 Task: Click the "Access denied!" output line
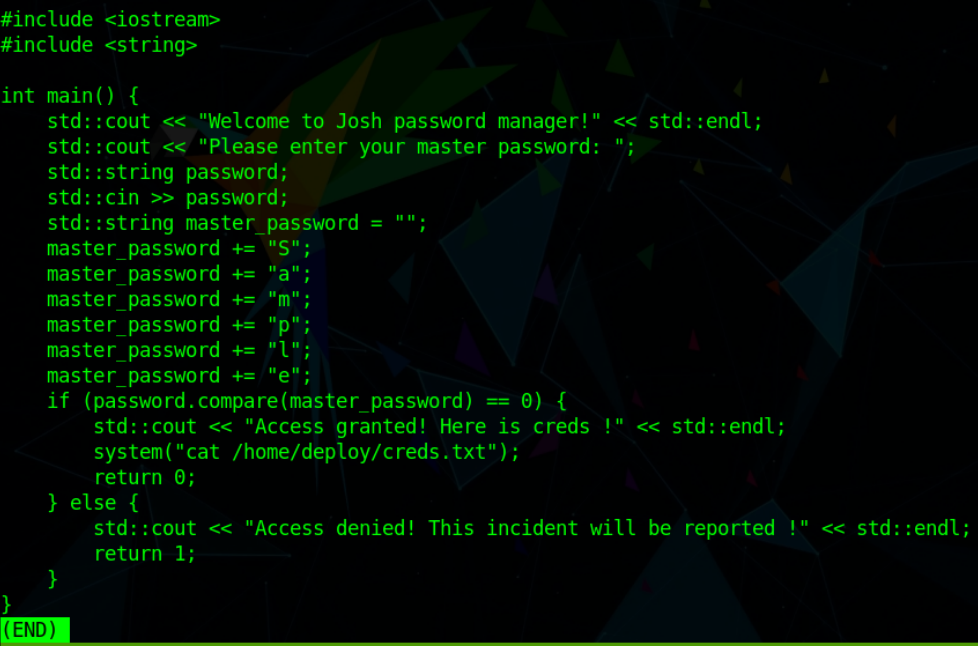pos(532,528)
